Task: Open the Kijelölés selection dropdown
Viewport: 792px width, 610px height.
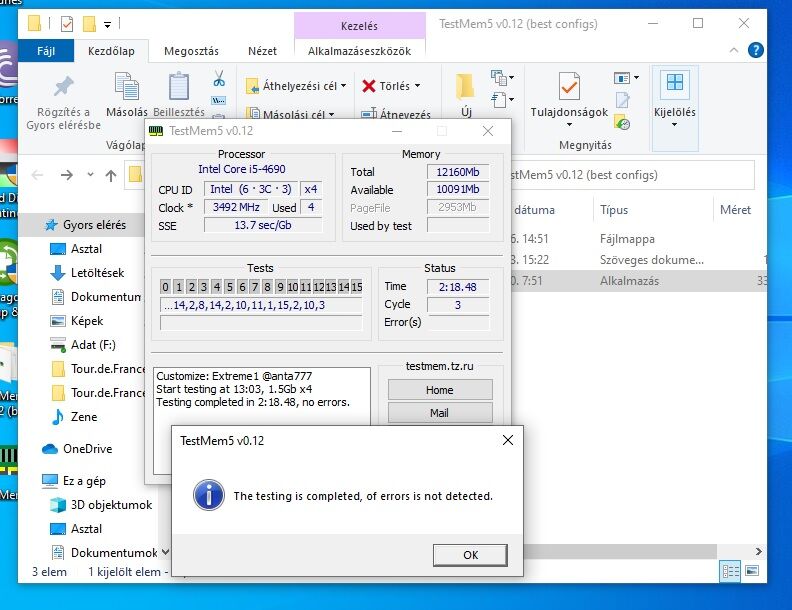Action: pos(675,108)
